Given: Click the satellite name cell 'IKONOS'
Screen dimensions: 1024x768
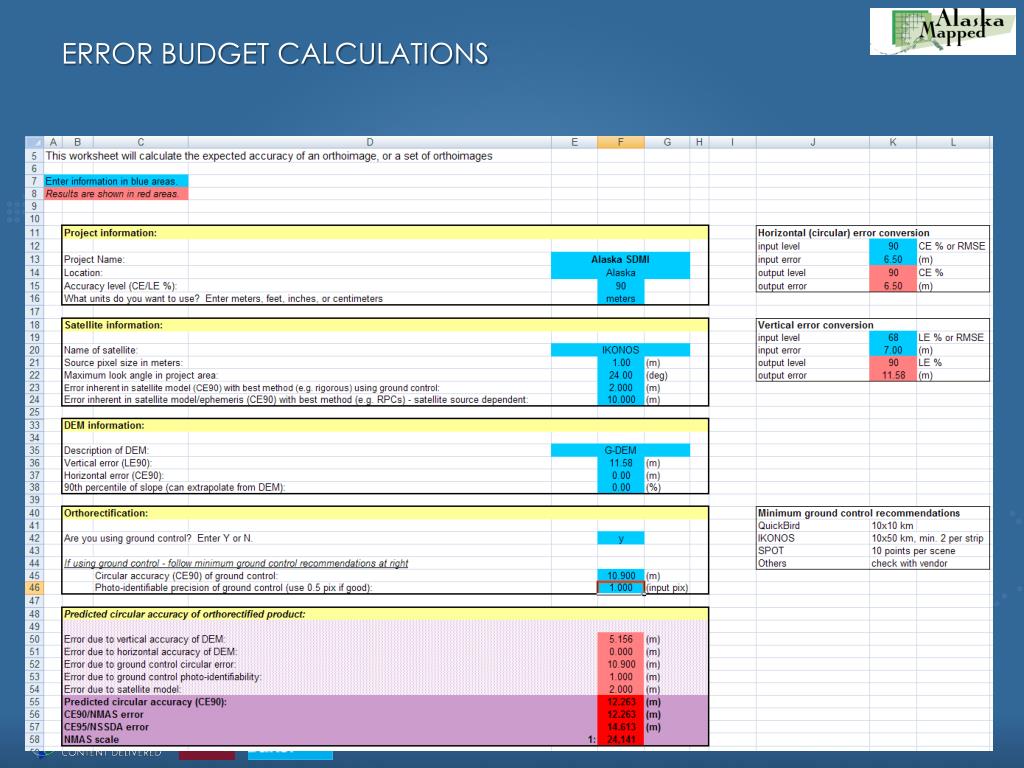Looking at the screenshot, I should 620,350.
